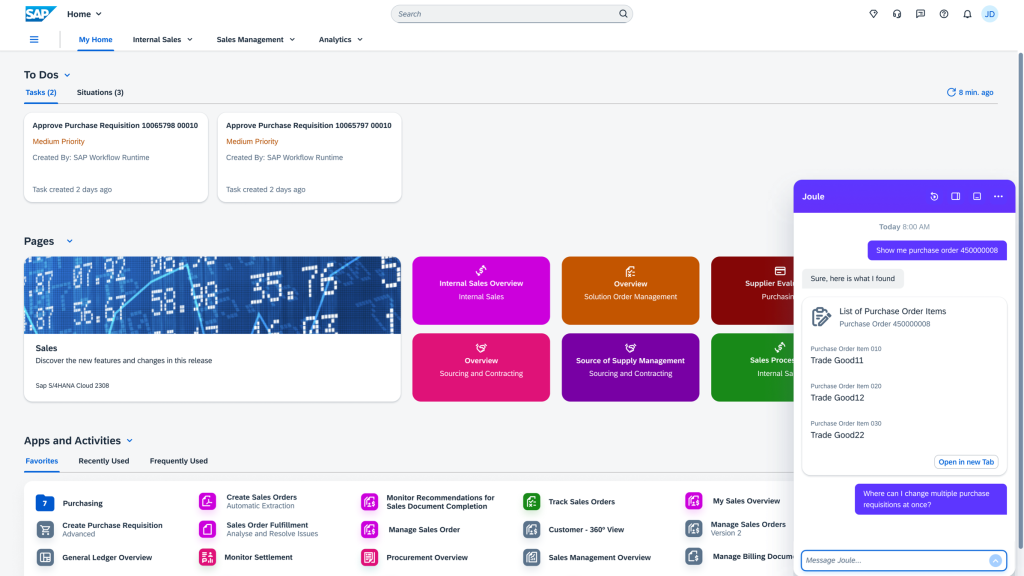Screen dimensions: 1024x576
Task: Open Manage Sales Orders Version 2 icon
Action: (694, 528)
